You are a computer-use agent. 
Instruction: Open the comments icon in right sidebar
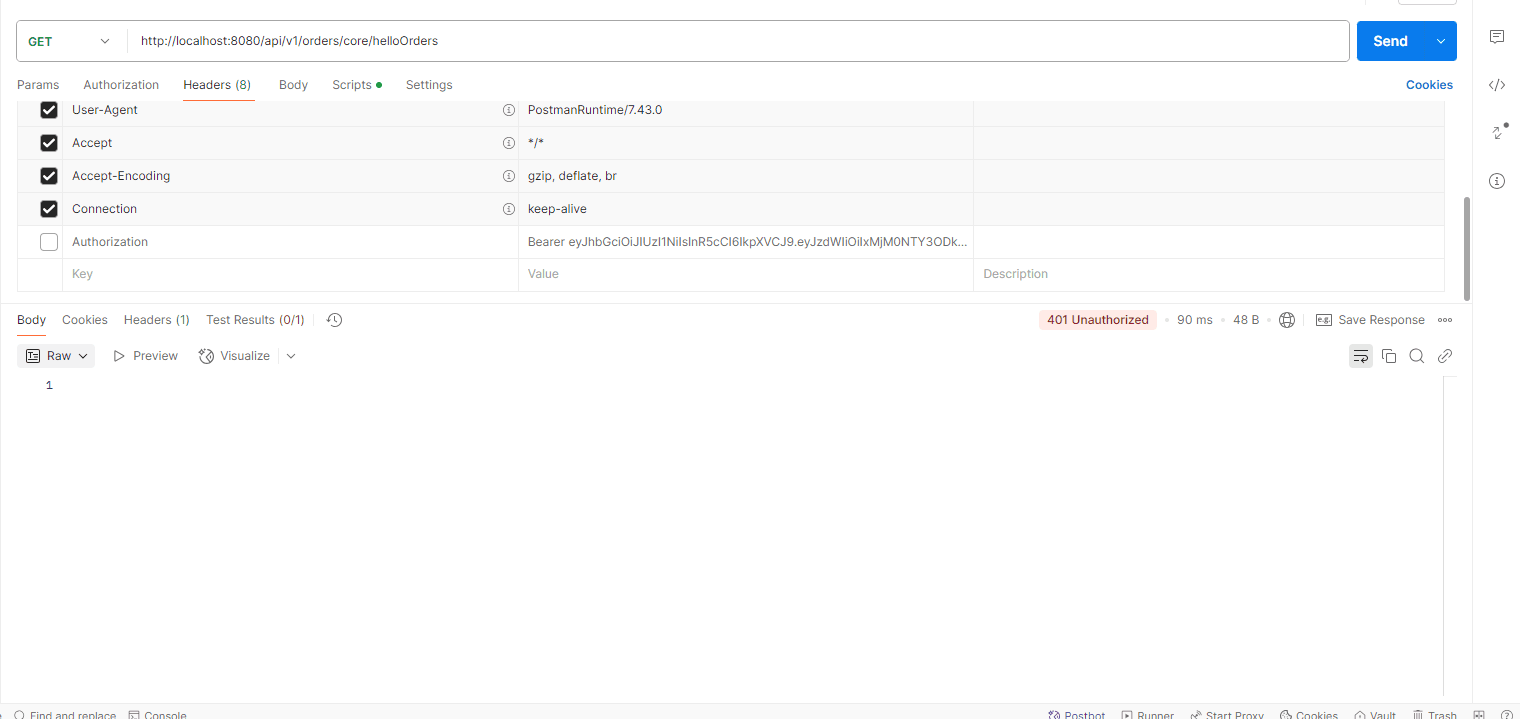(x=1497, y=37)
